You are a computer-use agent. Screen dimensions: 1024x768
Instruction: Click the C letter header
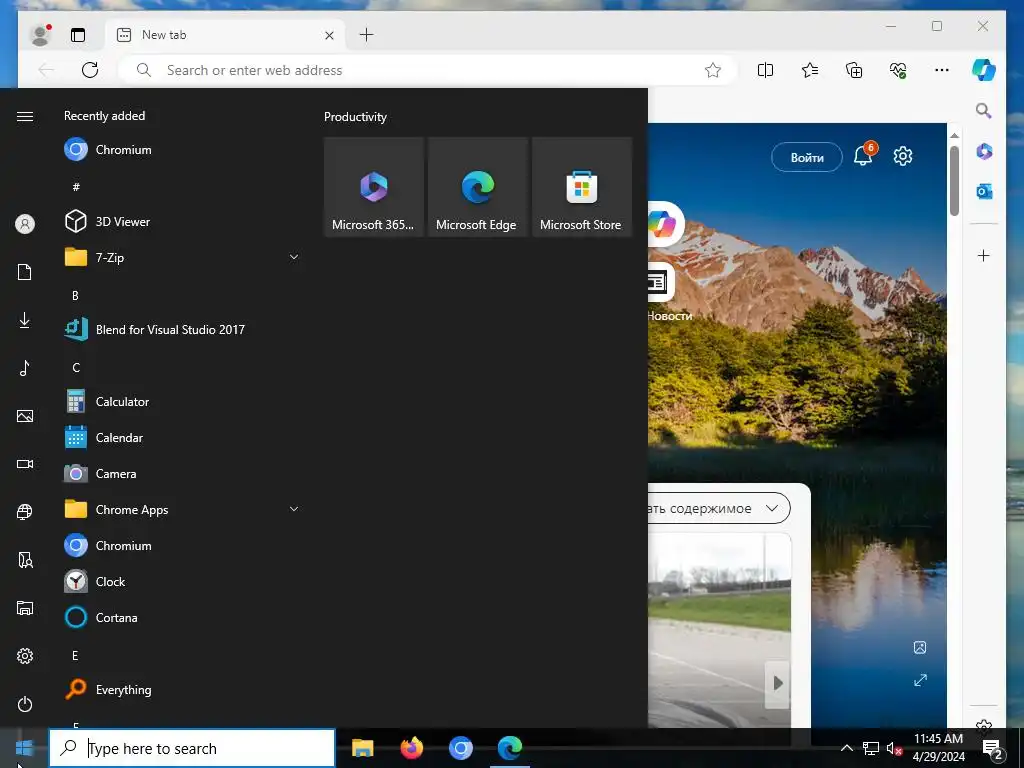(x=76, y=368)
